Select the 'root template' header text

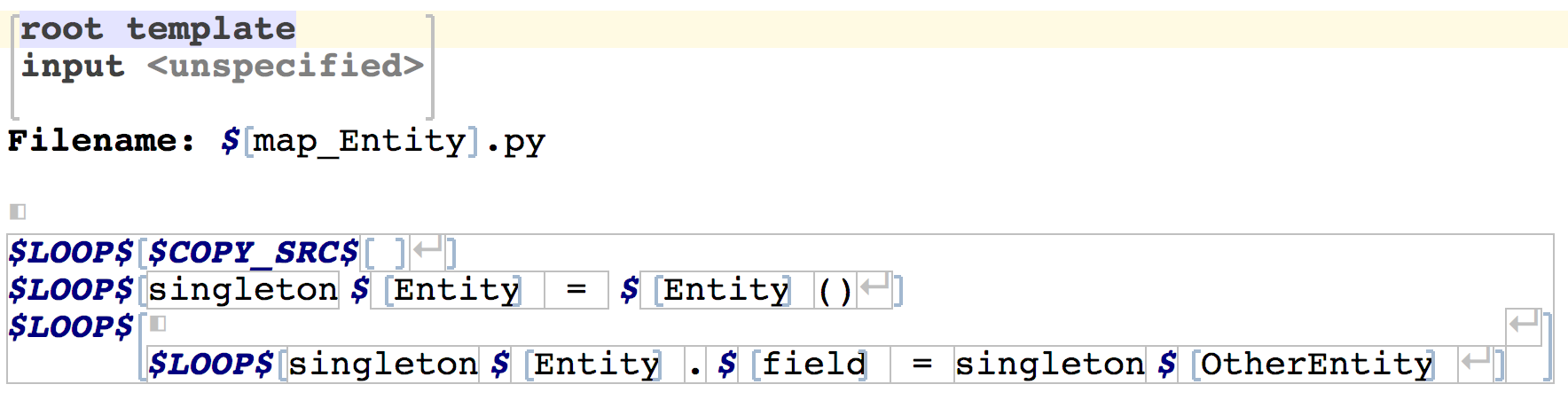158,28
